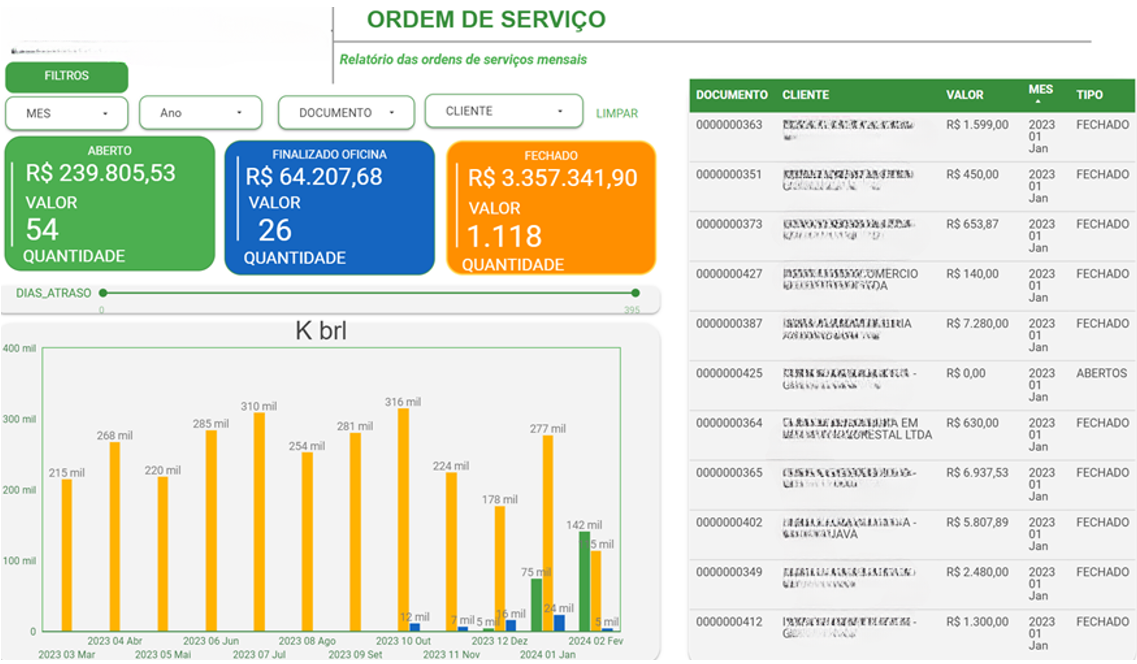Select document 0000000427 in table
The width and height of the screenshot is (1137, 664).
click(729, 274)
